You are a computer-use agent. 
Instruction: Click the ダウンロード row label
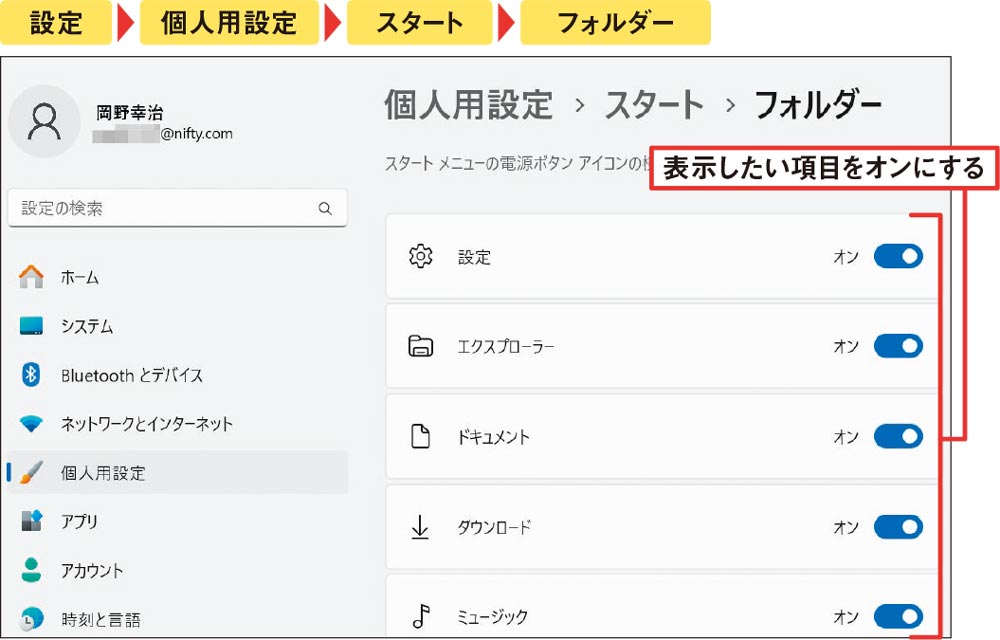click(x=494, y=527)
